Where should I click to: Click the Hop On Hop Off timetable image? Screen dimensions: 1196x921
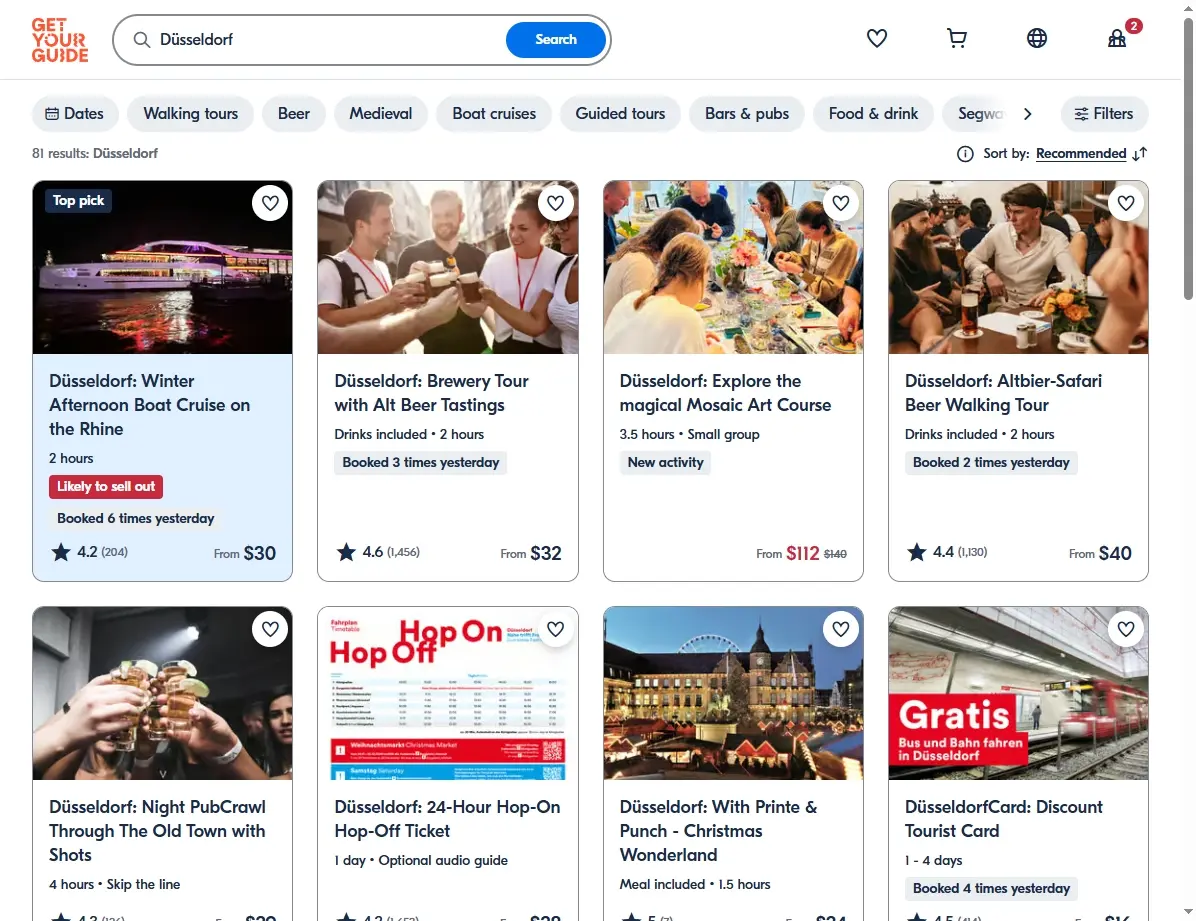(x=448, y=694)
